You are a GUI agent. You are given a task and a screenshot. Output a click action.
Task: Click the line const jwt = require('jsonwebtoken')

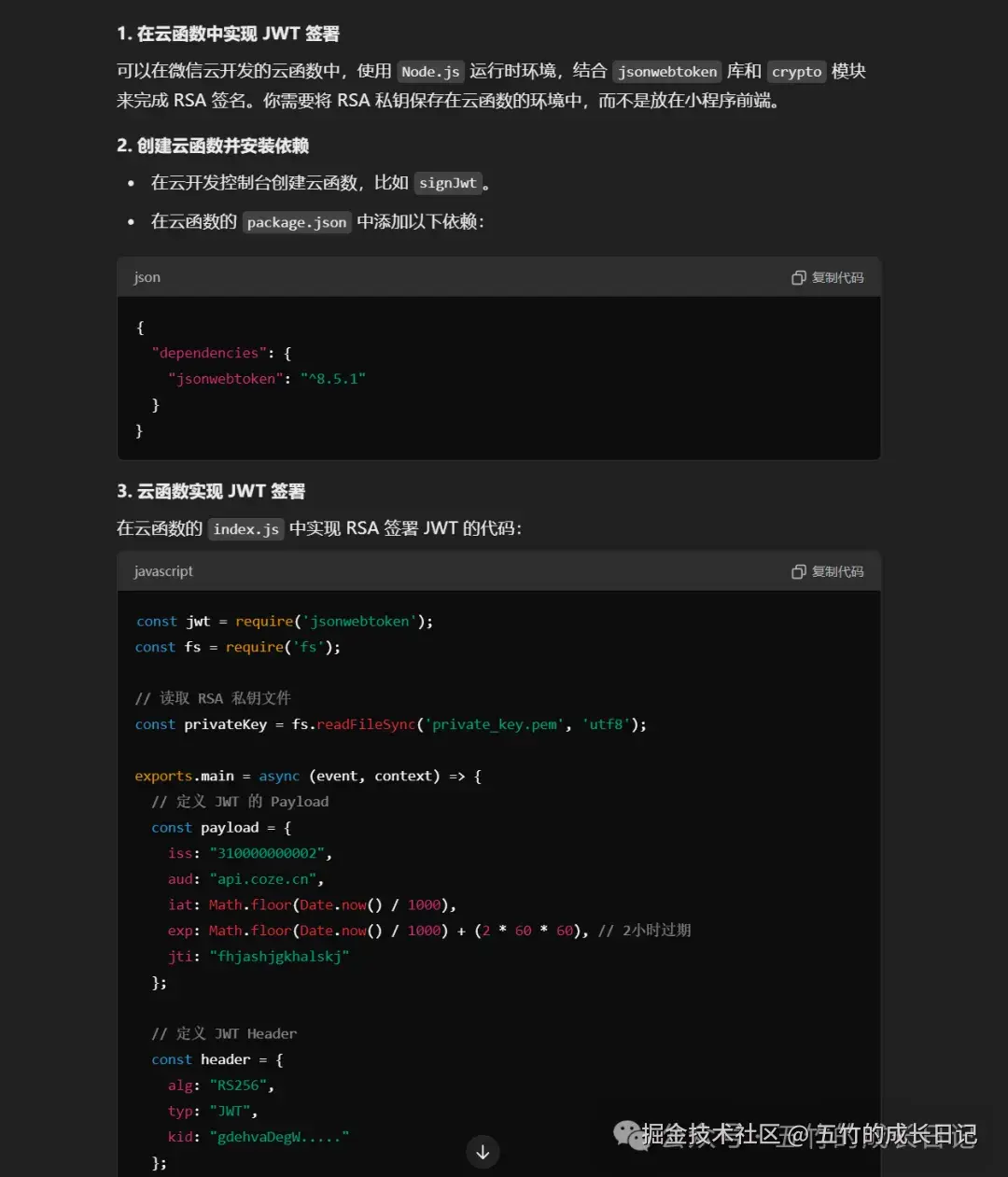click(285, 622)
